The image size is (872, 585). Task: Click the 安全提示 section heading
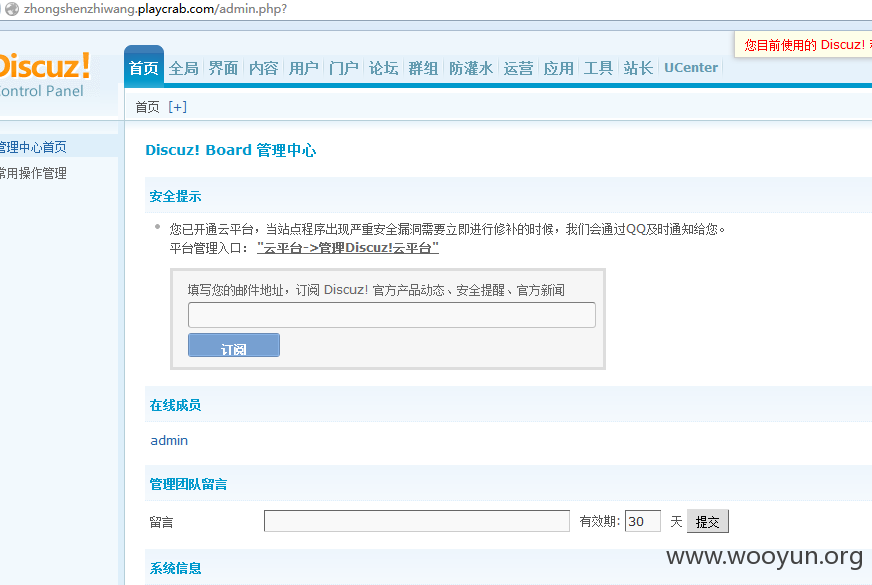point(175,196)
